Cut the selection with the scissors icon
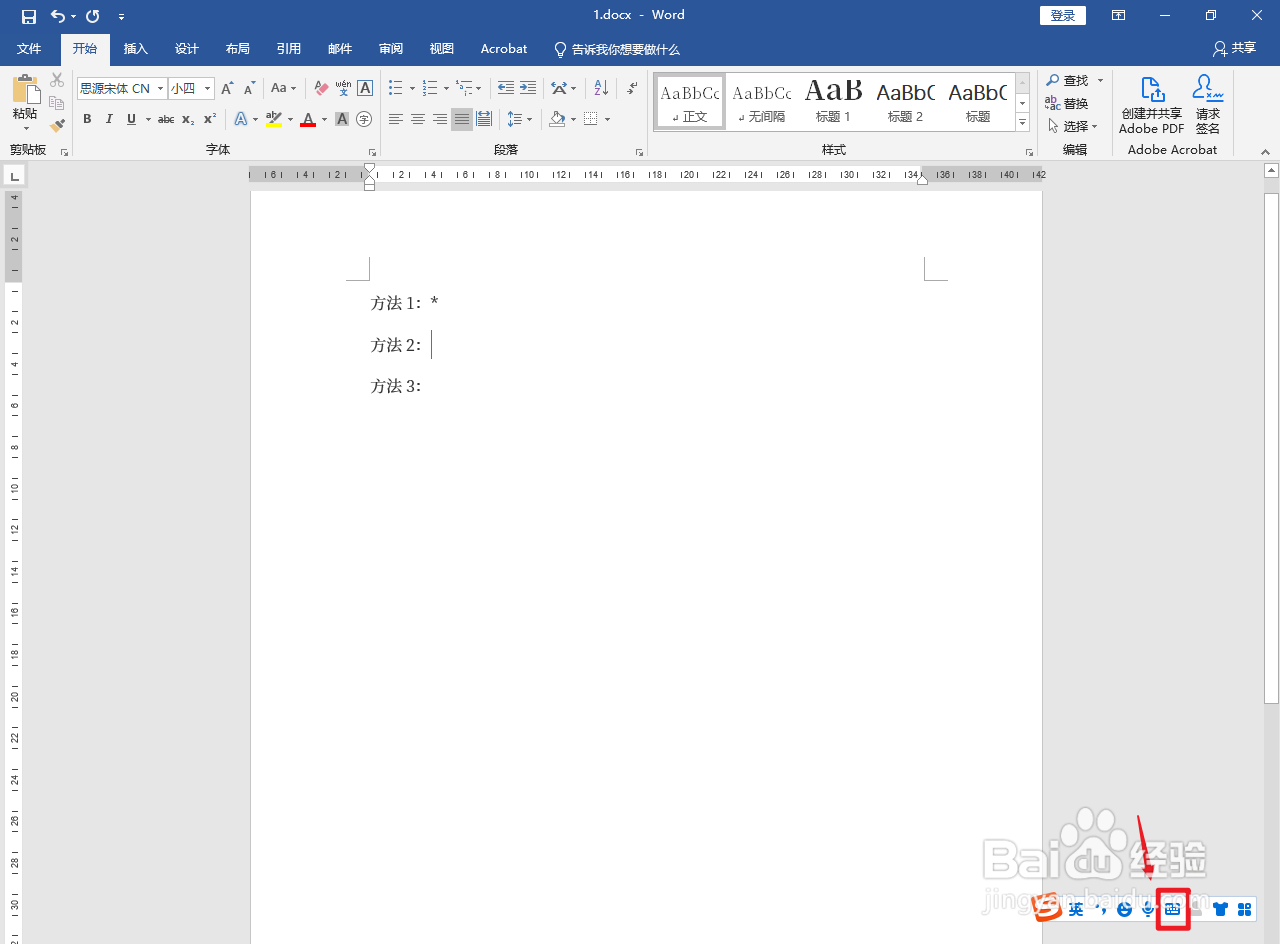1280x944 pixels. click(x=57, y=81)
